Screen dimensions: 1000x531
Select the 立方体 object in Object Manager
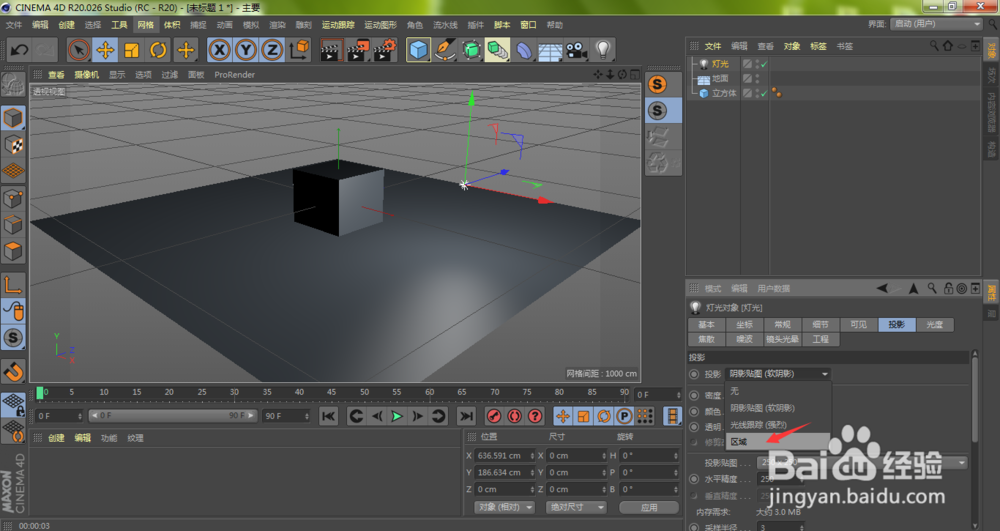tap(724, 93)
